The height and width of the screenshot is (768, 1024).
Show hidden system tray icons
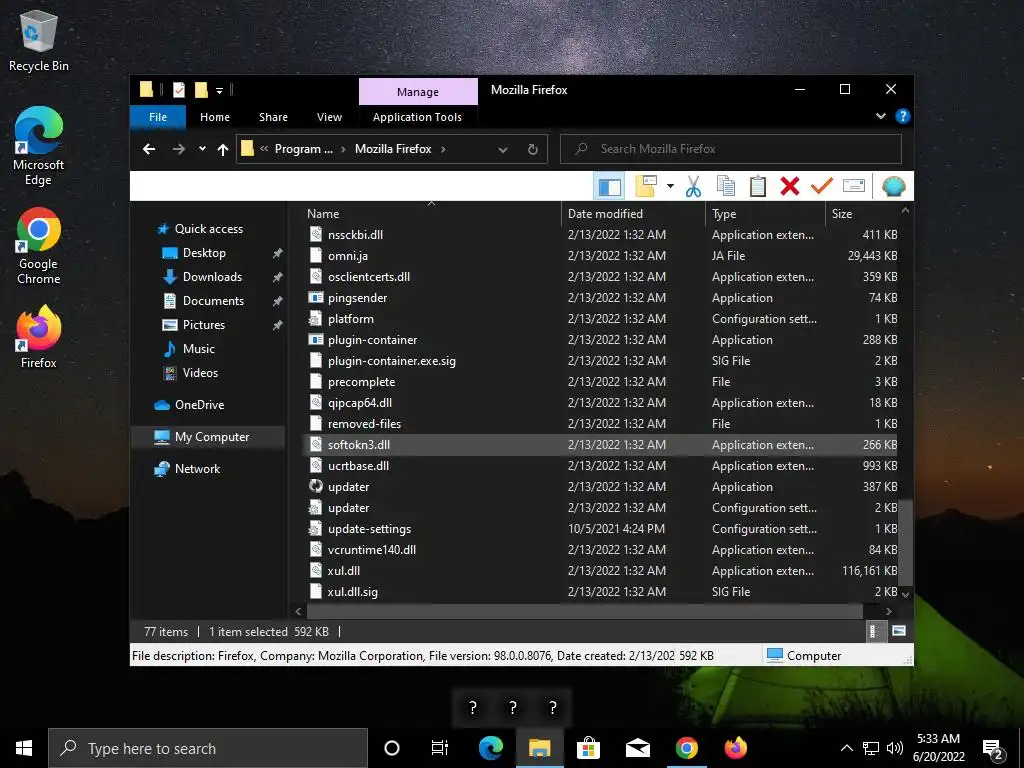846,748
